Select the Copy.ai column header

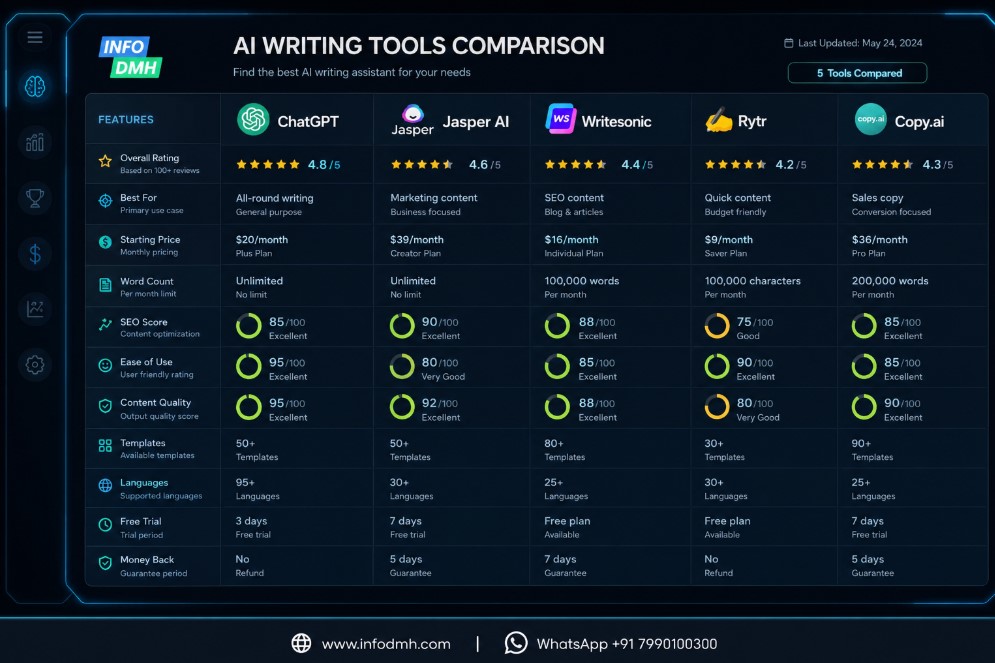[x=913, y=120]
